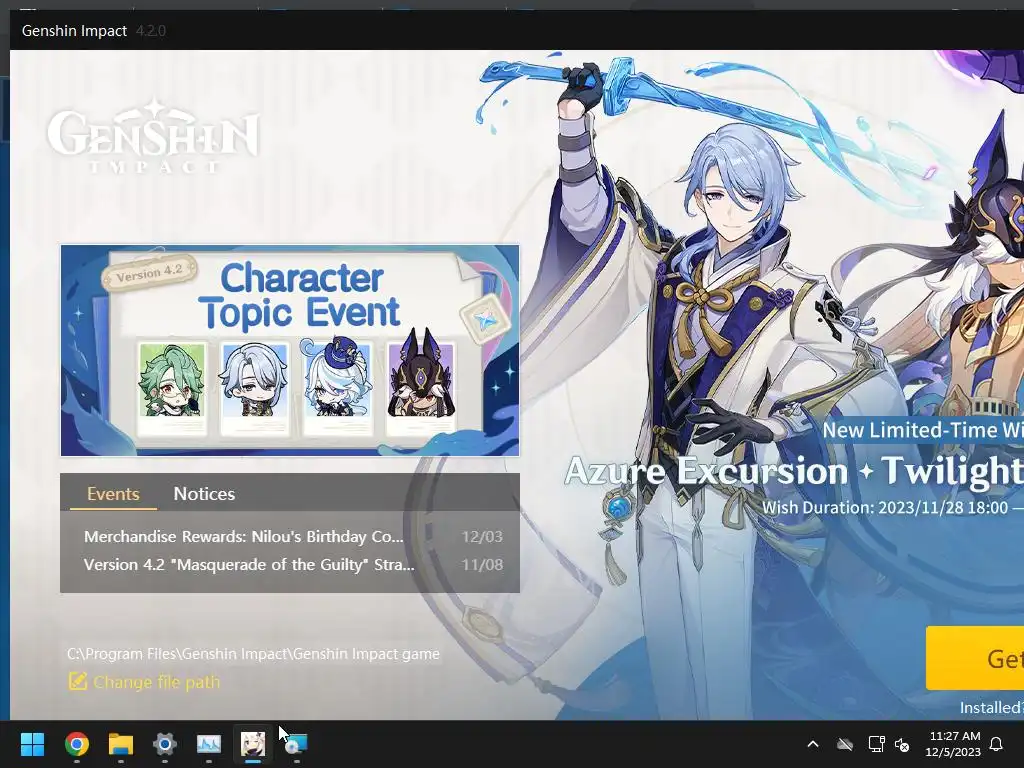Open File Explorer from the taskbar

pos(121,744)
